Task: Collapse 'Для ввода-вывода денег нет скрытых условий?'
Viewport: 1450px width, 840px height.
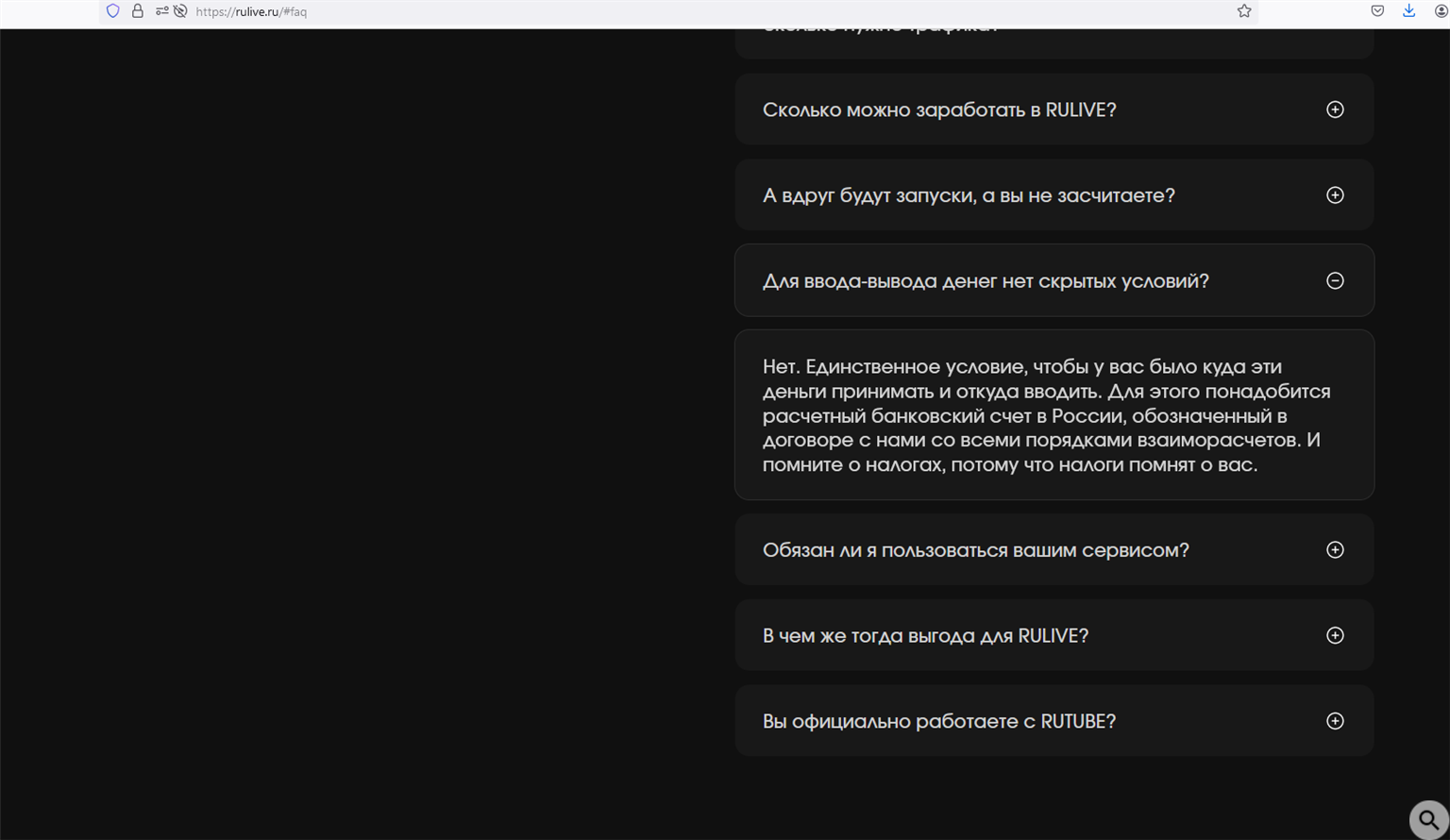Action: [x=1054, y=280]
